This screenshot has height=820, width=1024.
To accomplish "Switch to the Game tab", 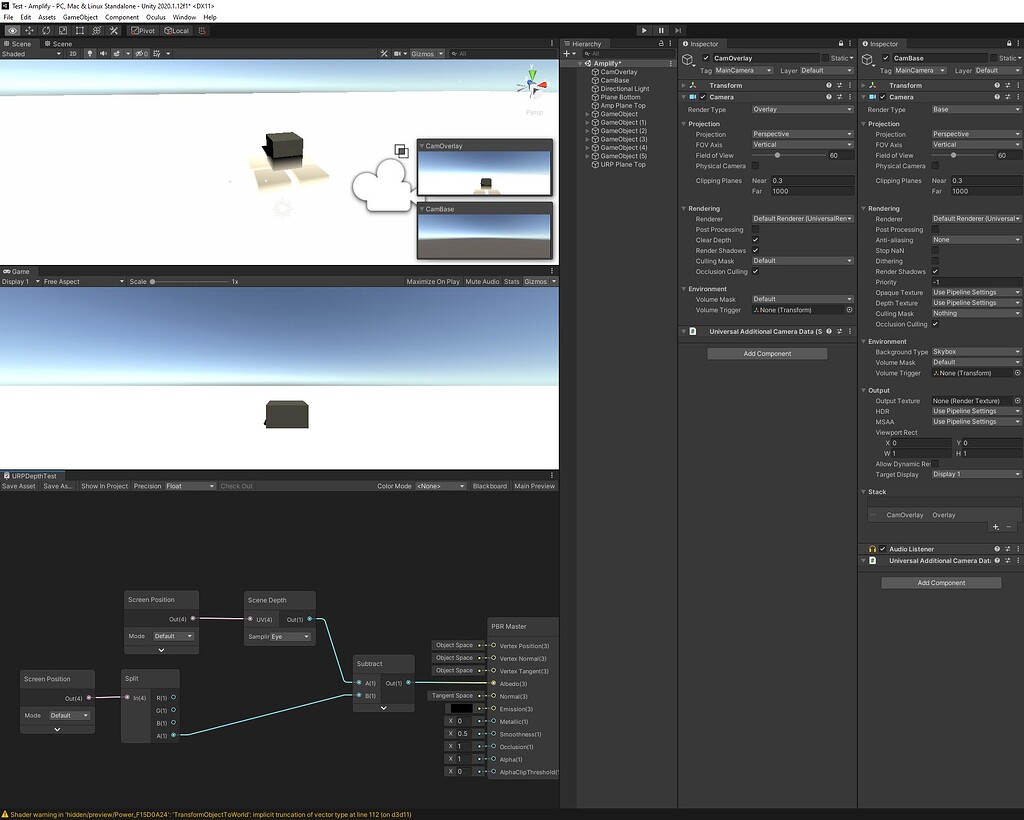I will coord(18,271).
